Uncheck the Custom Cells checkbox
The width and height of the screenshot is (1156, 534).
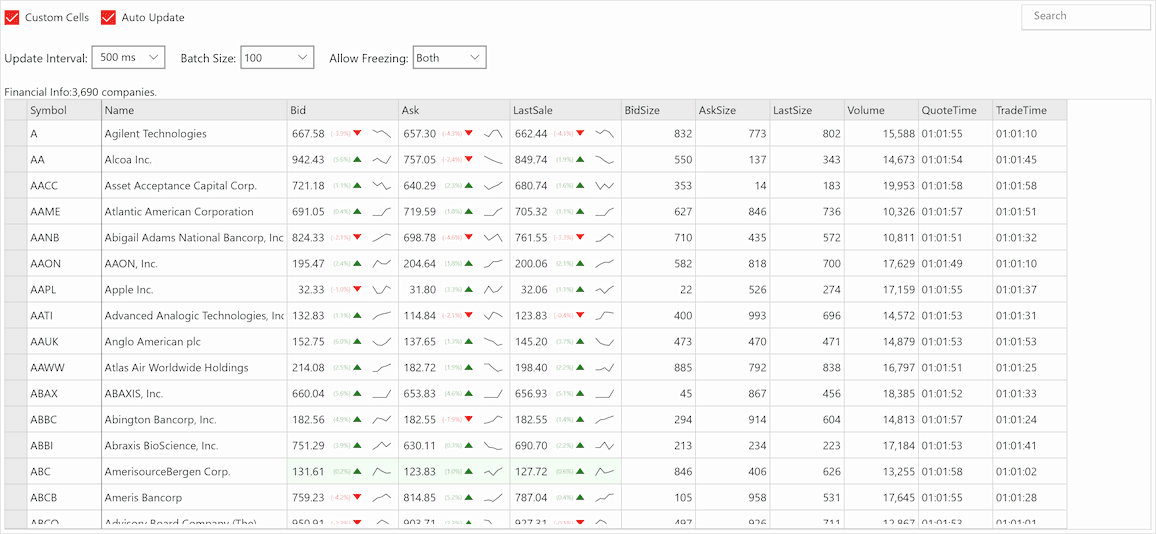[x=12, y=17]
